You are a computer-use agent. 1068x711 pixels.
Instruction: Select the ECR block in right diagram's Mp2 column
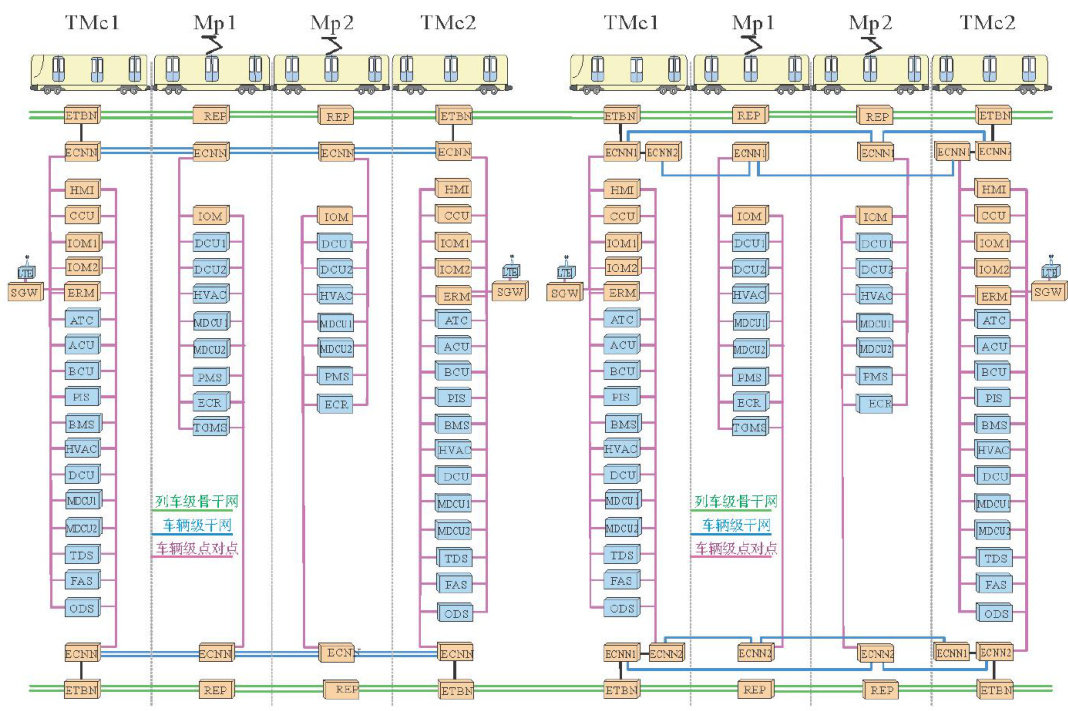[x=877, y=403]
